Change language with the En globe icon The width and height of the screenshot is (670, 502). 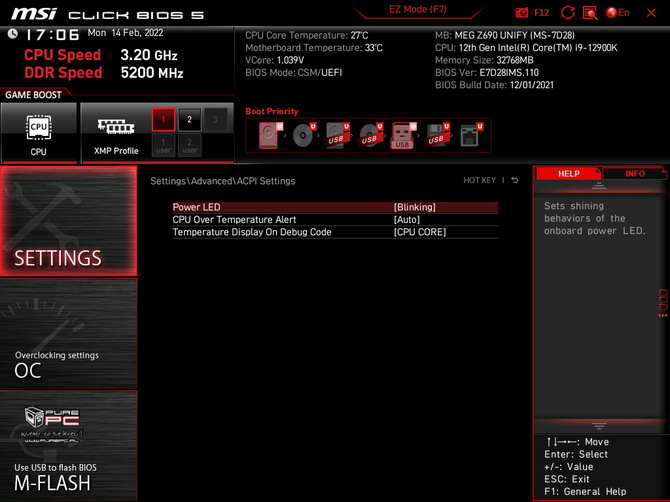618,13
